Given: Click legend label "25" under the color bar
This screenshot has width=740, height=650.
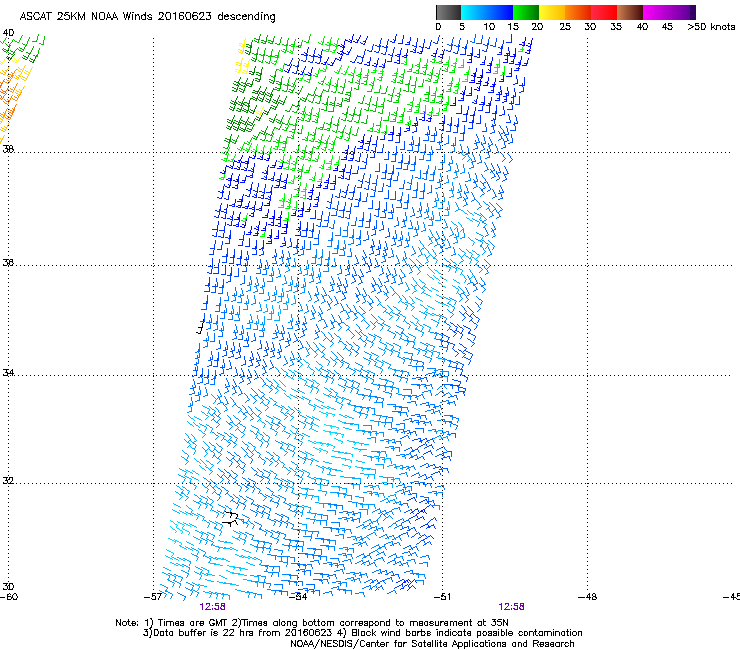Looking at the screenshot, I should (565, 27).
